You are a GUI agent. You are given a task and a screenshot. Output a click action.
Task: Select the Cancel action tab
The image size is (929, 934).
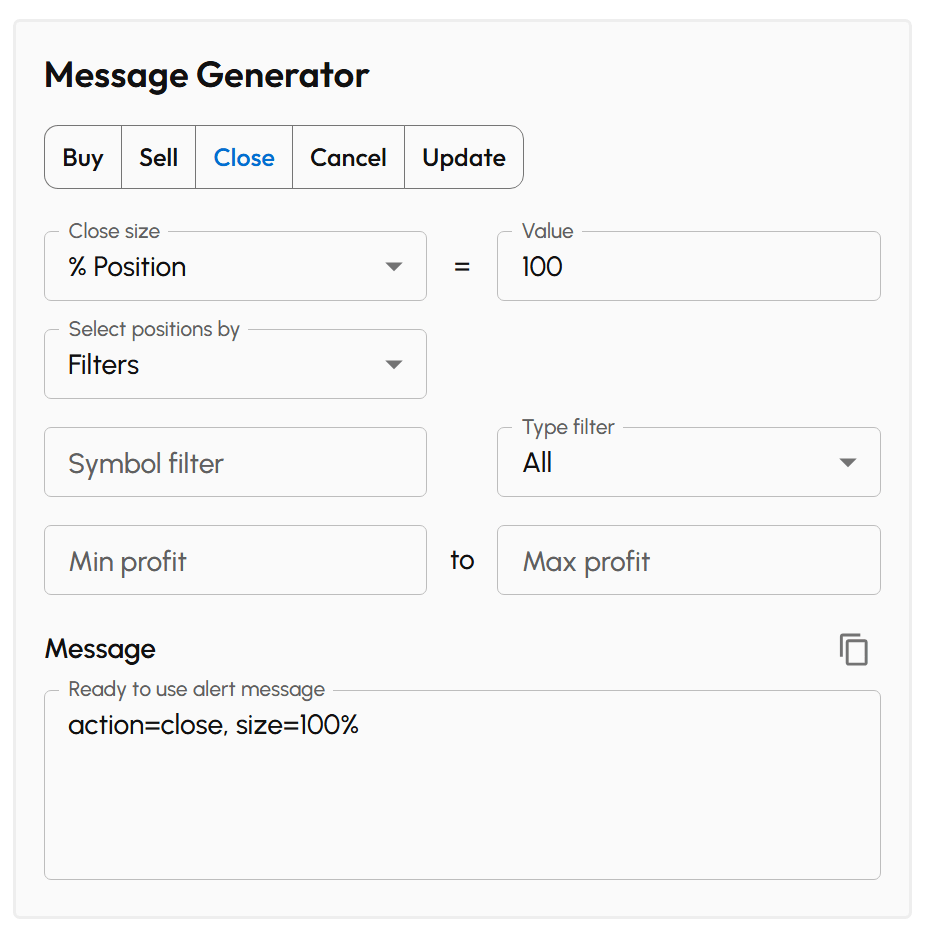click(348, 157)
